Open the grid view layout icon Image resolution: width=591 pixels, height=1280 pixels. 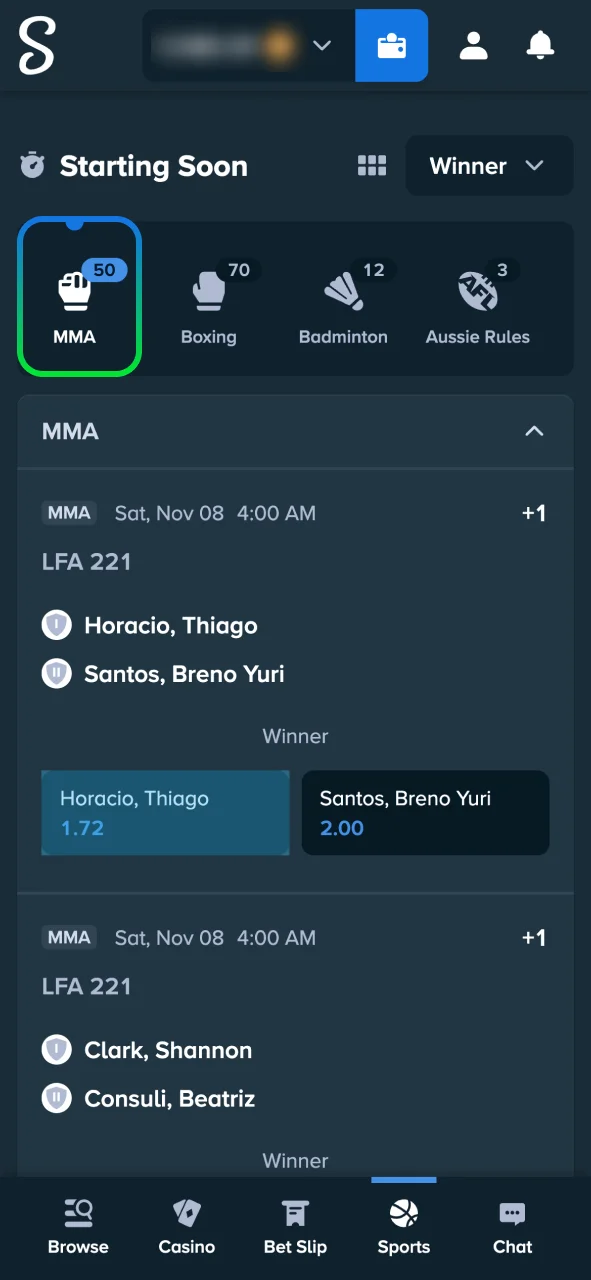click(372, 166)
